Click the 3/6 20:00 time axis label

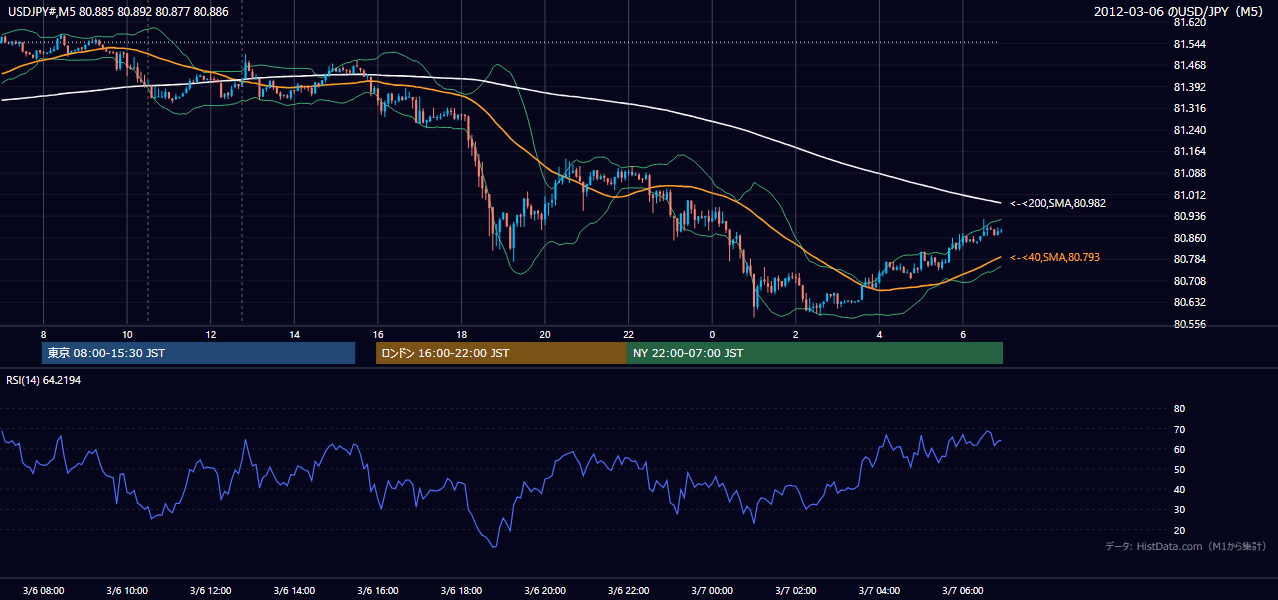tap(545, 590)
